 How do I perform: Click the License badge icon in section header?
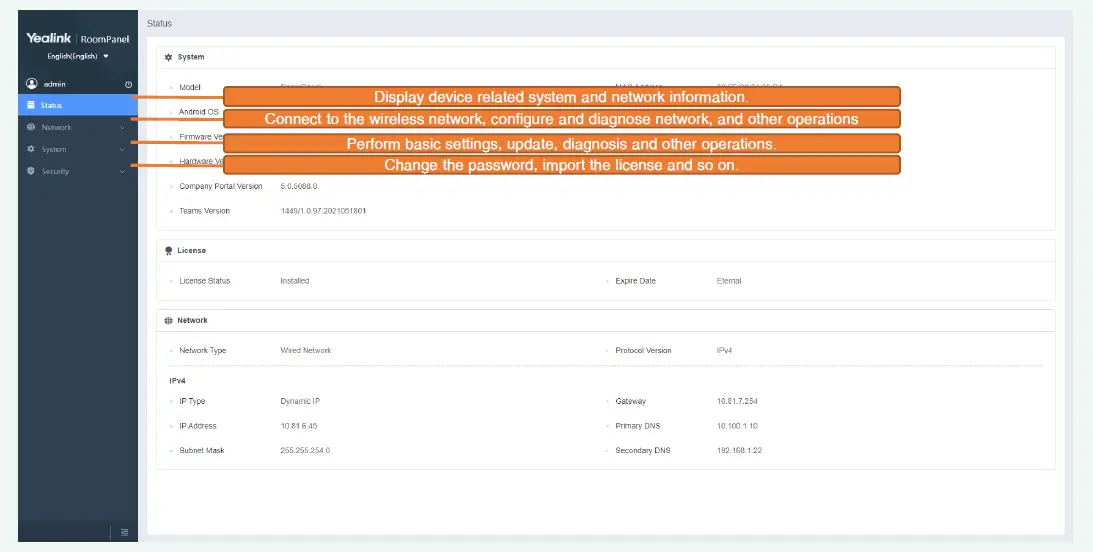click(168, 251)
